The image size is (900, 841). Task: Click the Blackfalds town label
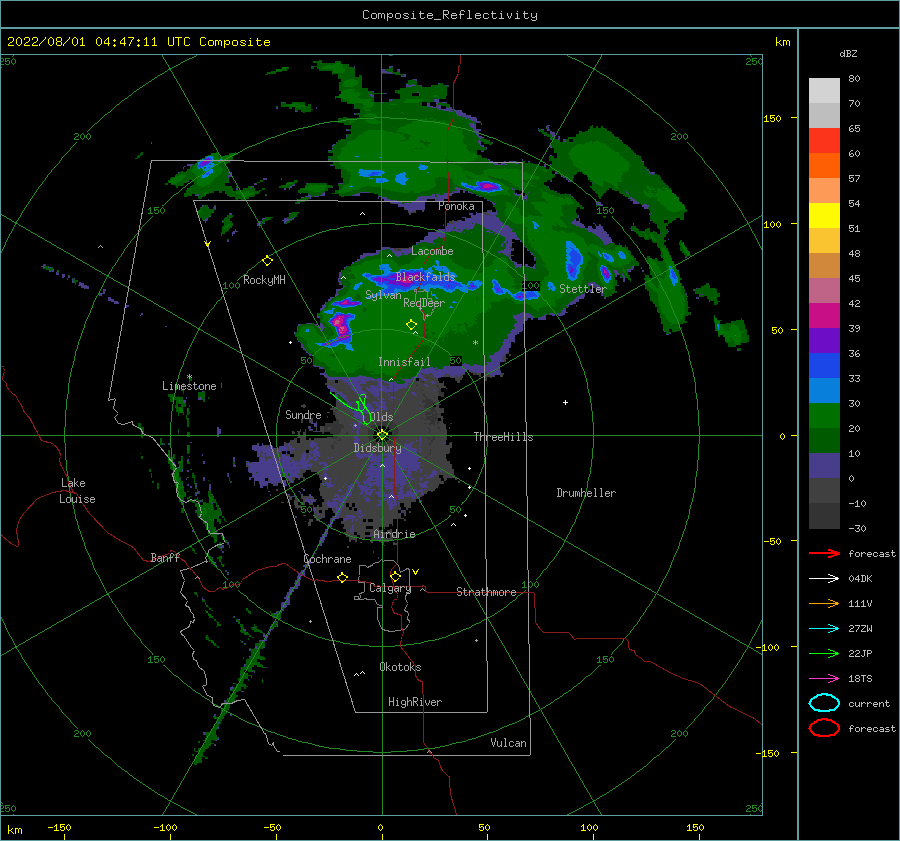tap(425, 277)
